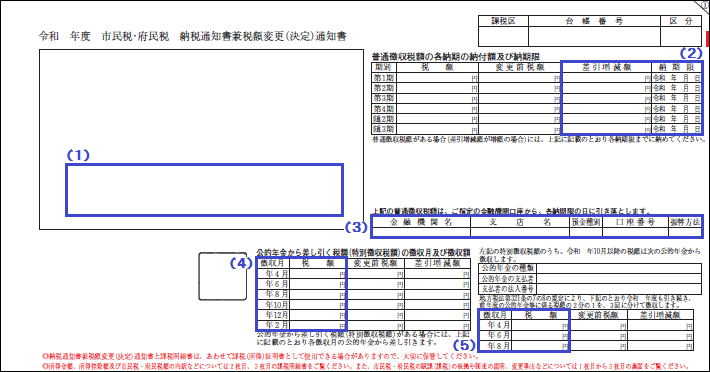Click the 口座番号 header
The height and width of the screenshot is (372, 710).
(x=635, y=222)
